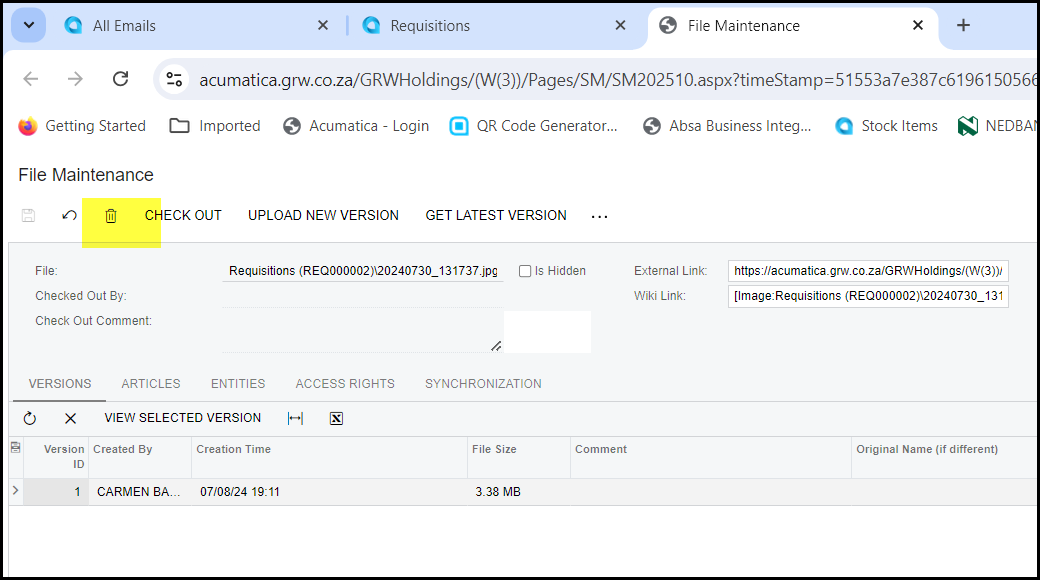Expand the version 1 row arrow

(x=15, y=491)
